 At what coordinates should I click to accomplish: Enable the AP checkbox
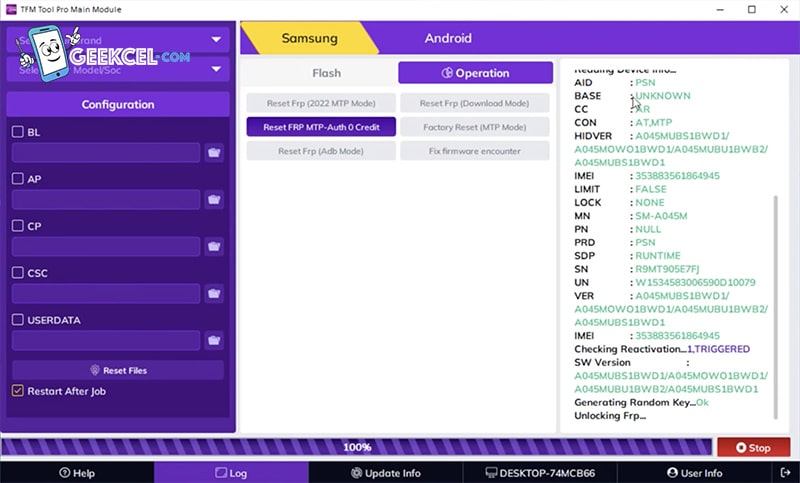click(18, 179)
